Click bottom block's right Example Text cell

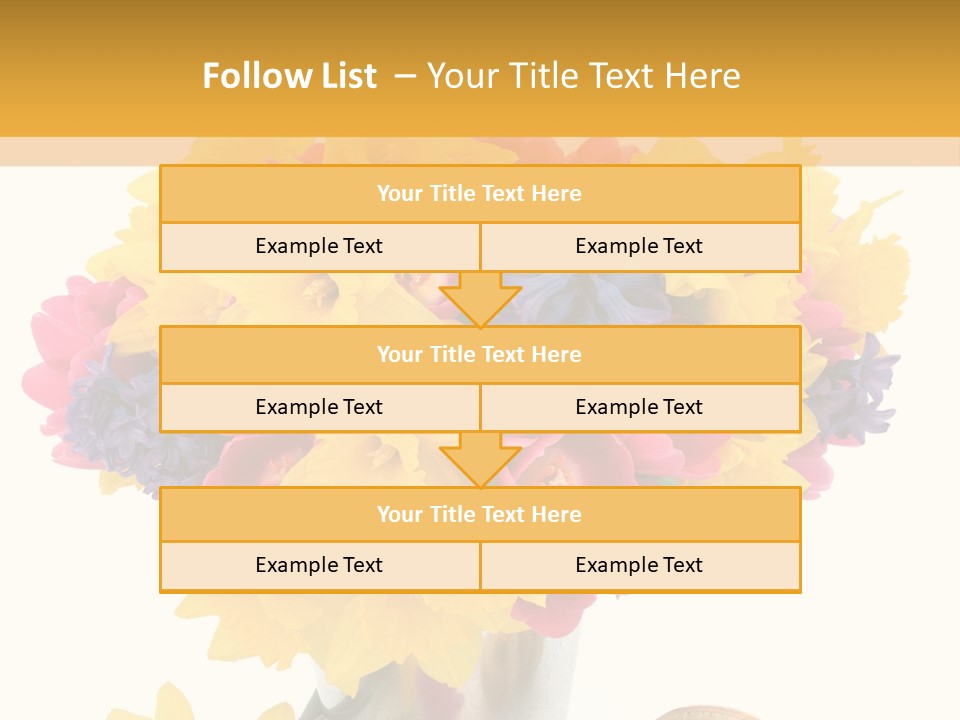pyautogui.click(x=639, y=565)
